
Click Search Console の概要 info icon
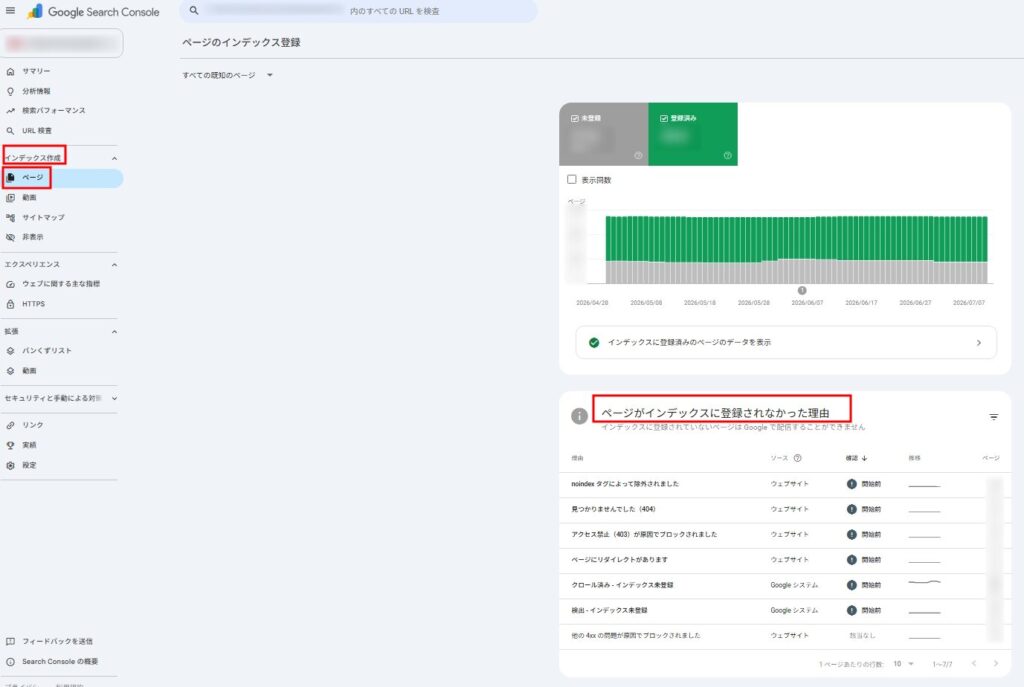tap(10, 662)
